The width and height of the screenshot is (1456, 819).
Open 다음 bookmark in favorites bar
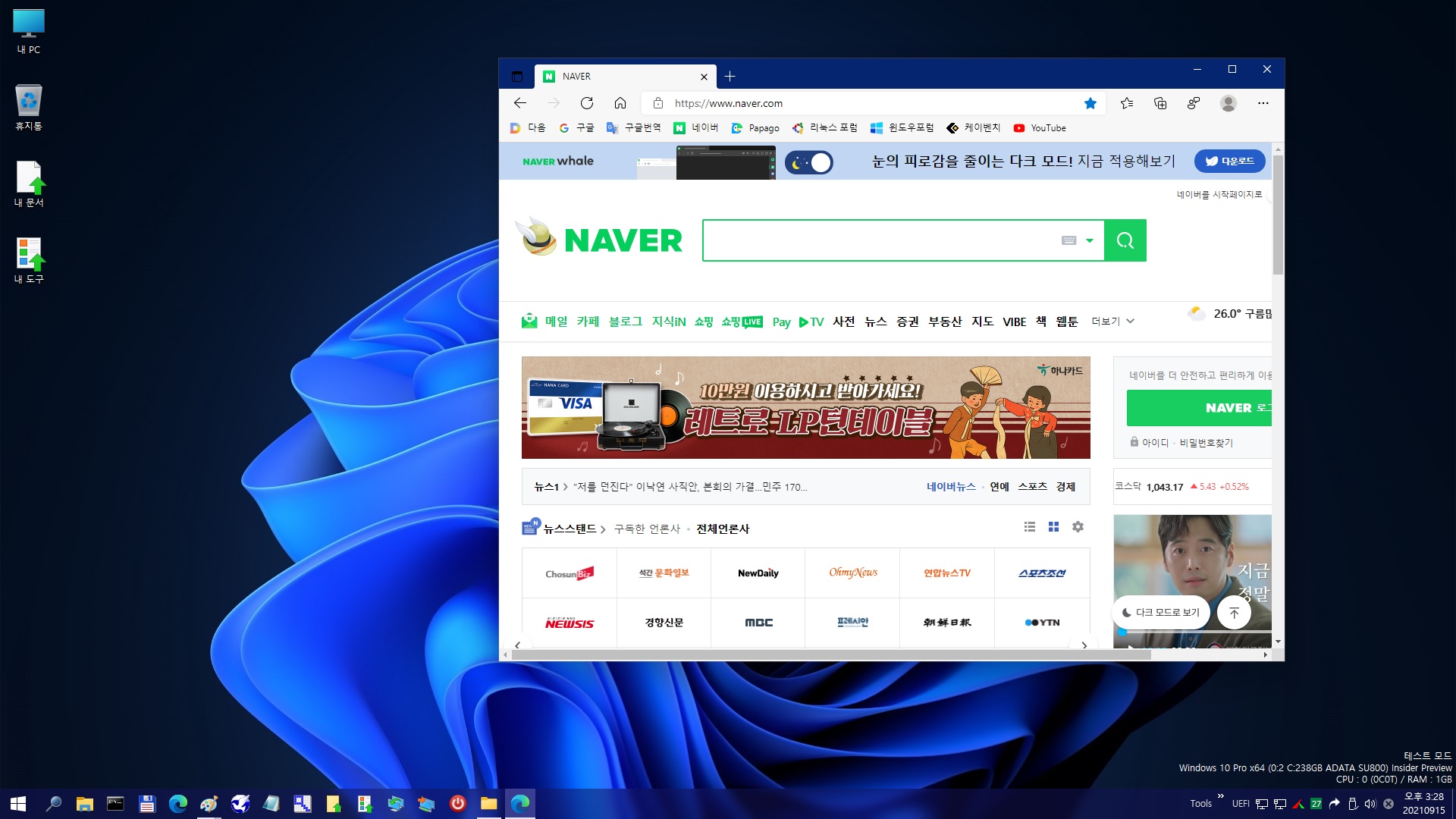(528, 128)
